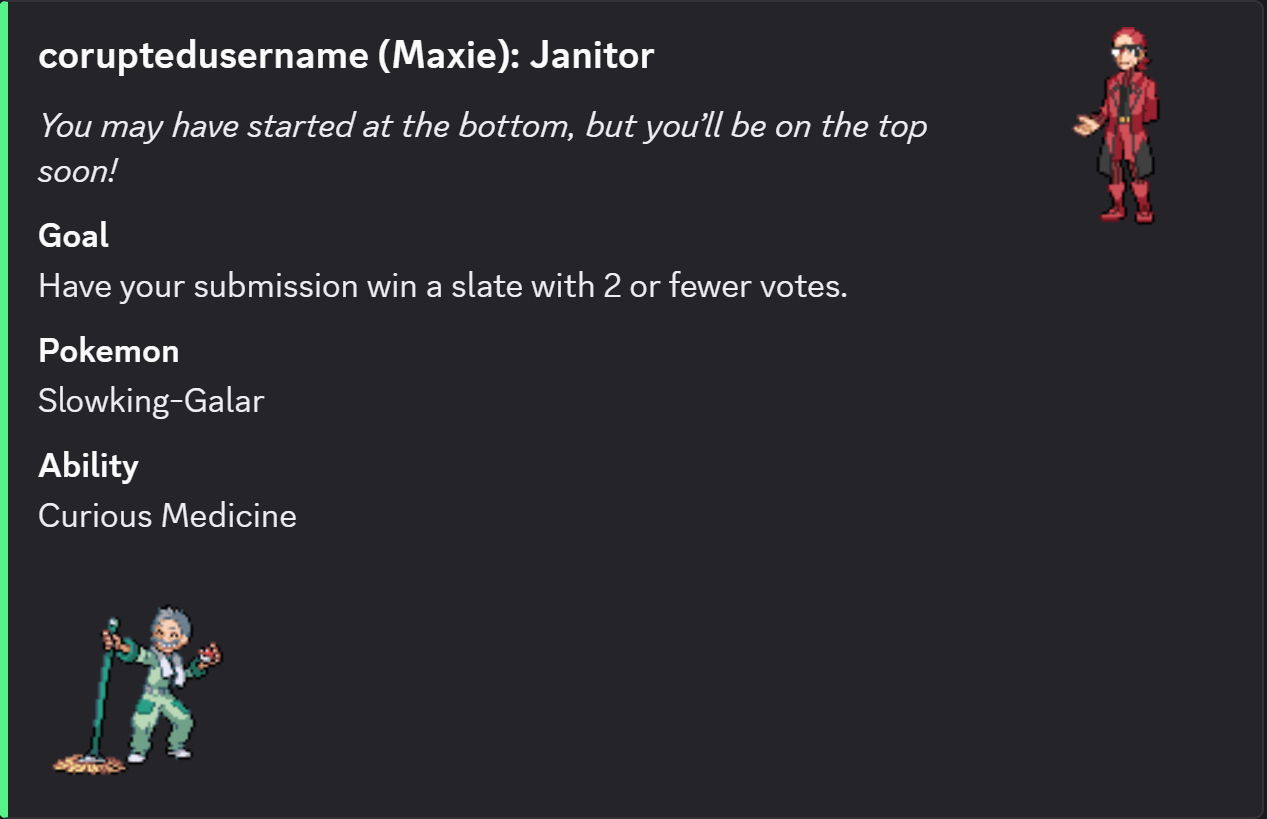Click the top of the Janitor's mop handle
Image resolution: width=1267 pixels, height=819 pixels.
click(112, 624)
